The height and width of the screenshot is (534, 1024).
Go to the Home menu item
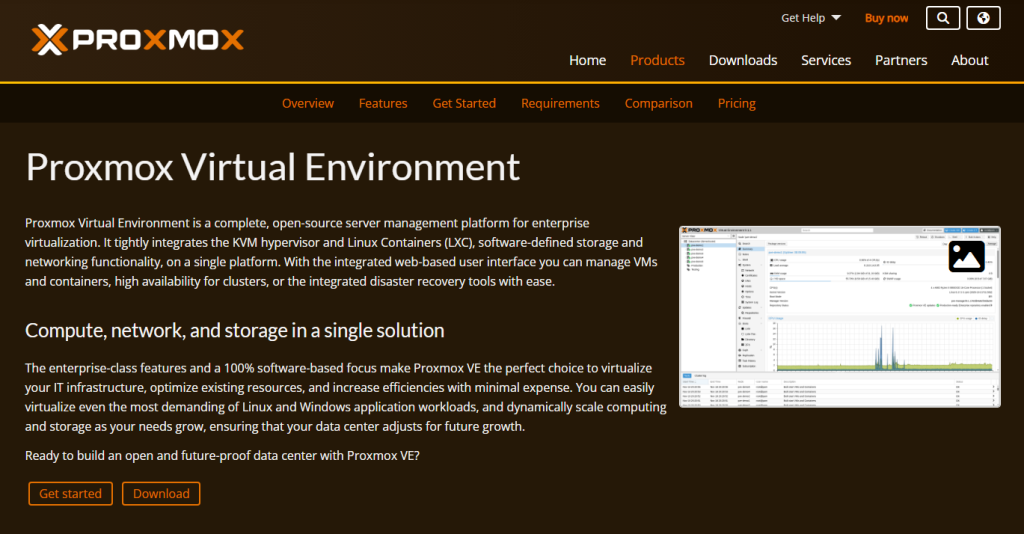(x=587, y=60)
